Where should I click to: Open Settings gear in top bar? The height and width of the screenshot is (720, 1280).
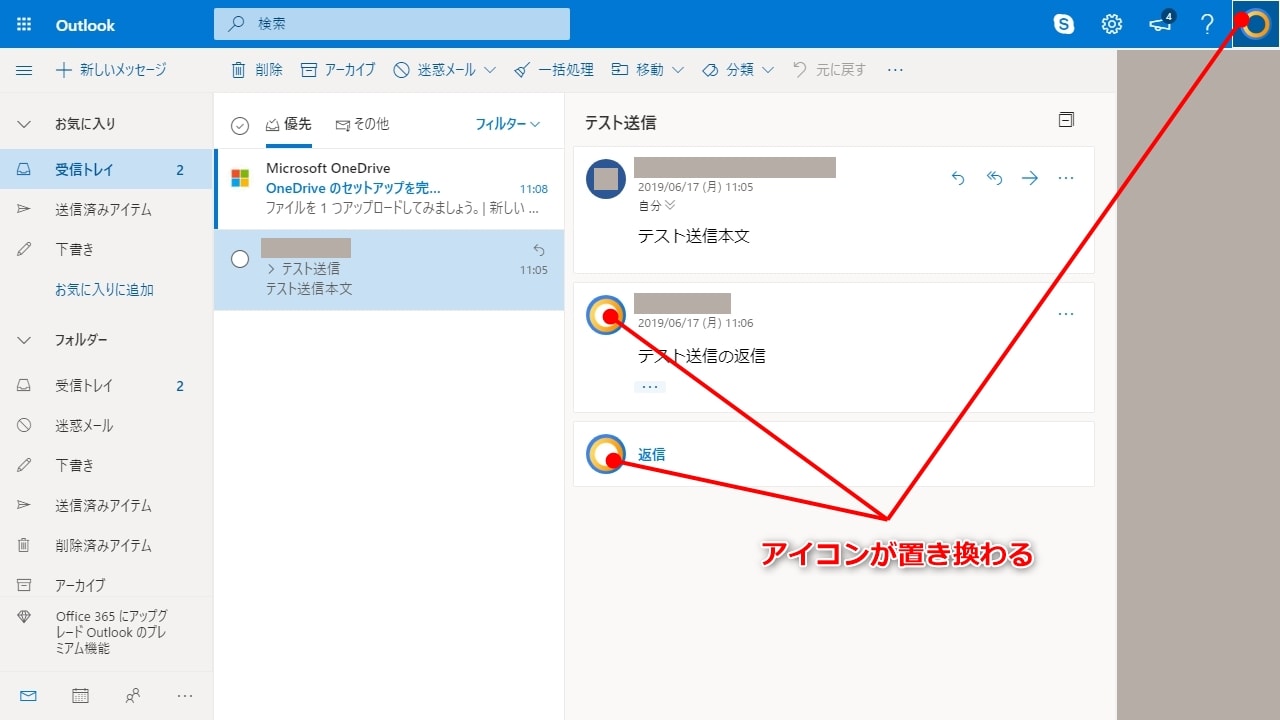(x=1112, y=24)
